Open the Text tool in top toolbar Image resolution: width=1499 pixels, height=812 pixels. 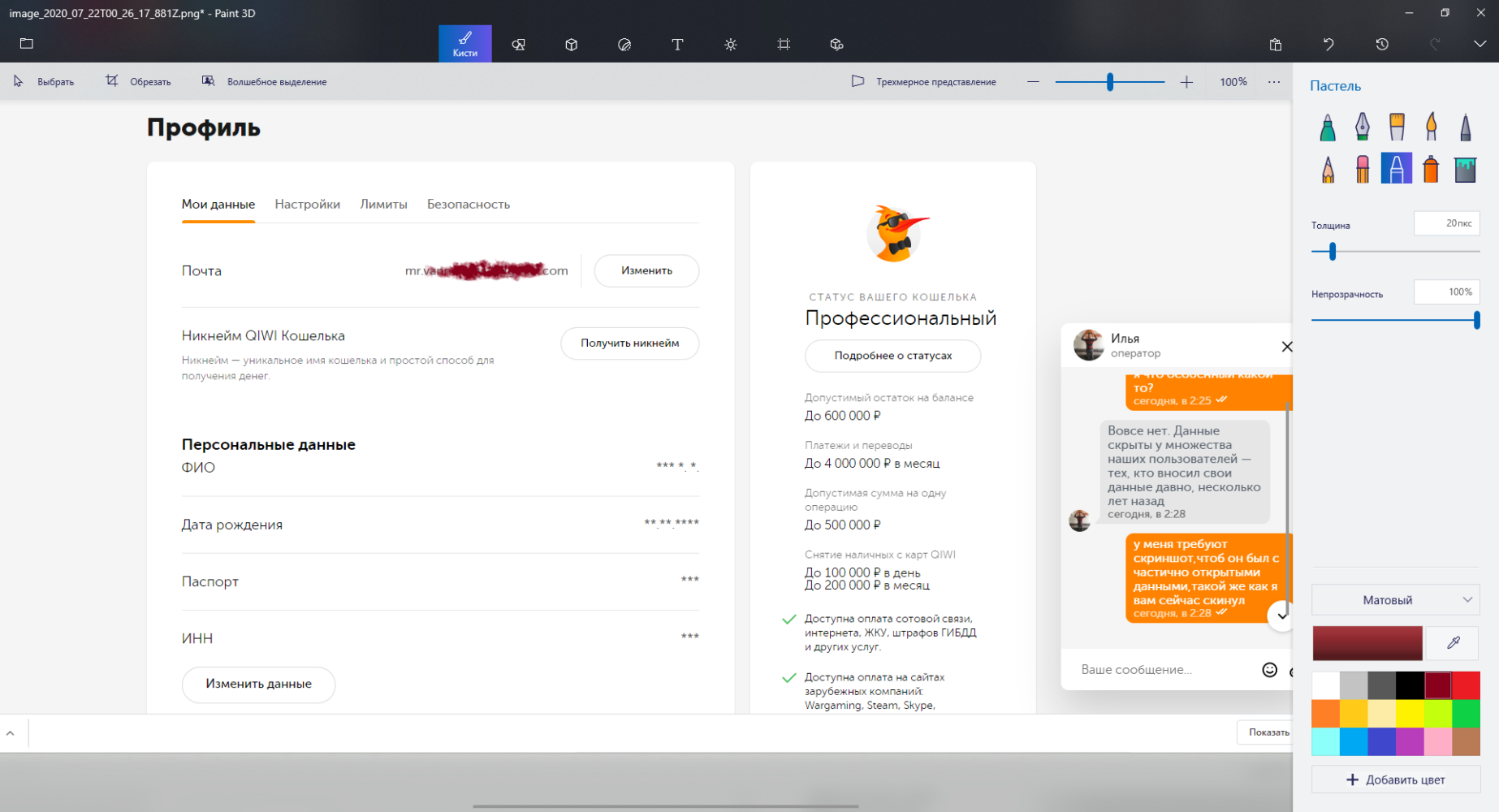677,45
